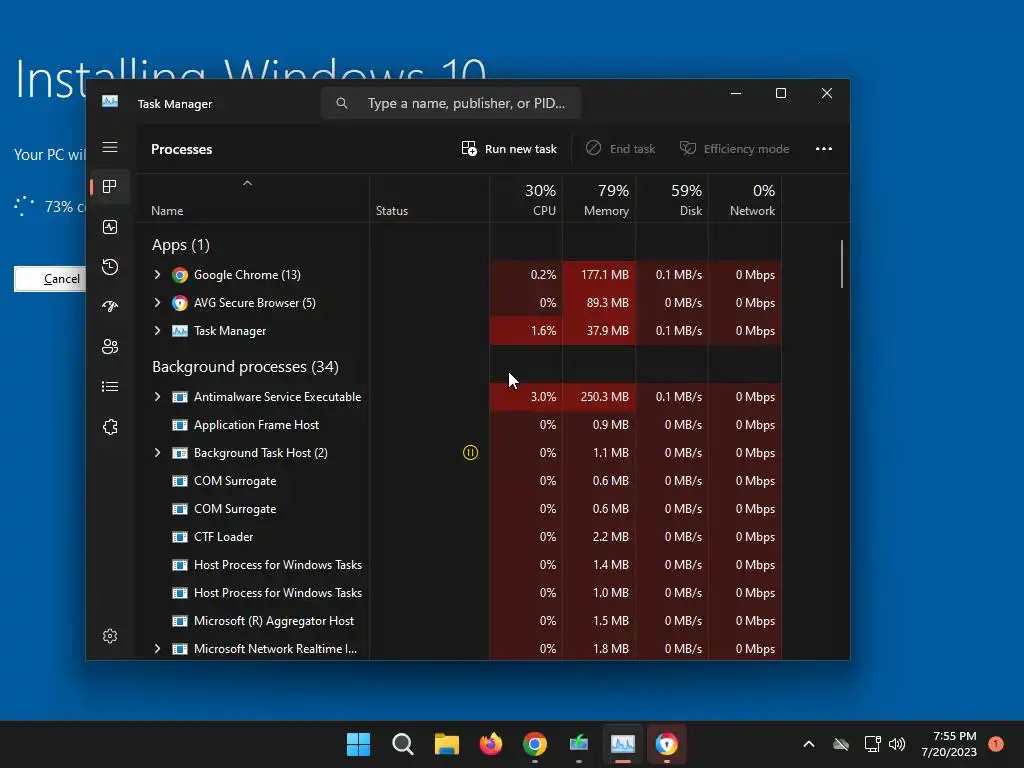Image resolution: width=1024 pixels, height=768 pixels.
Task: Select Microsoft (R) Aggregator Host row
Action: (x=459, y=621)
